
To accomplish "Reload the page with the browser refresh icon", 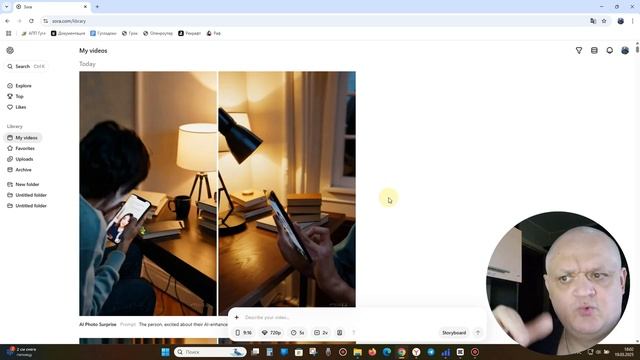I will coord(31,21).
